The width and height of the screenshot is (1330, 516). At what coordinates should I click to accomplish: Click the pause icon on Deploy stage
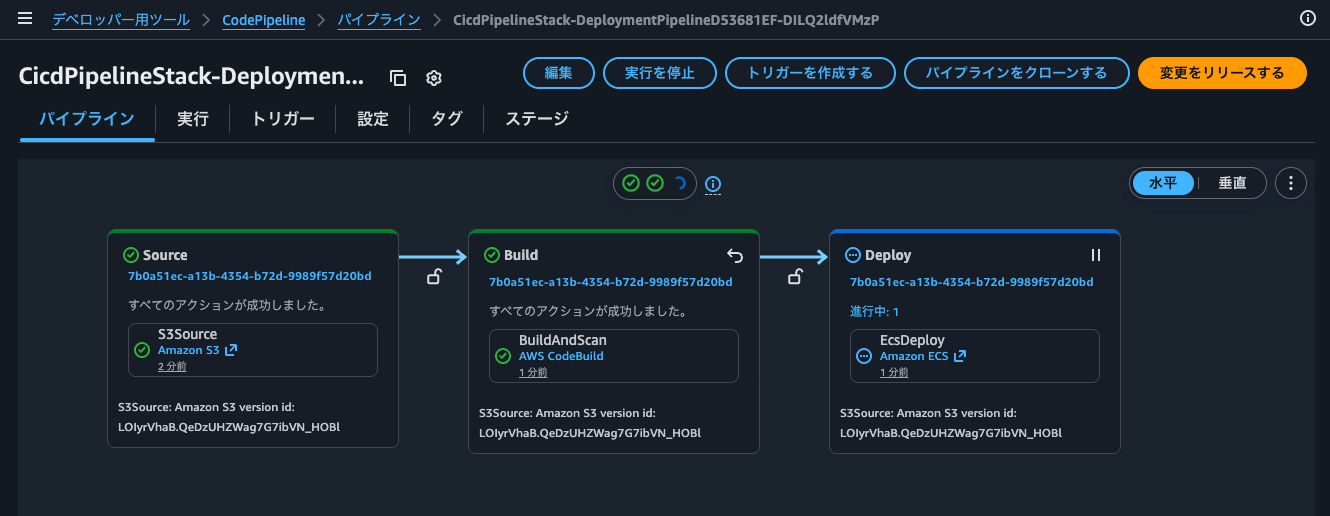(x=1095, y=255)
